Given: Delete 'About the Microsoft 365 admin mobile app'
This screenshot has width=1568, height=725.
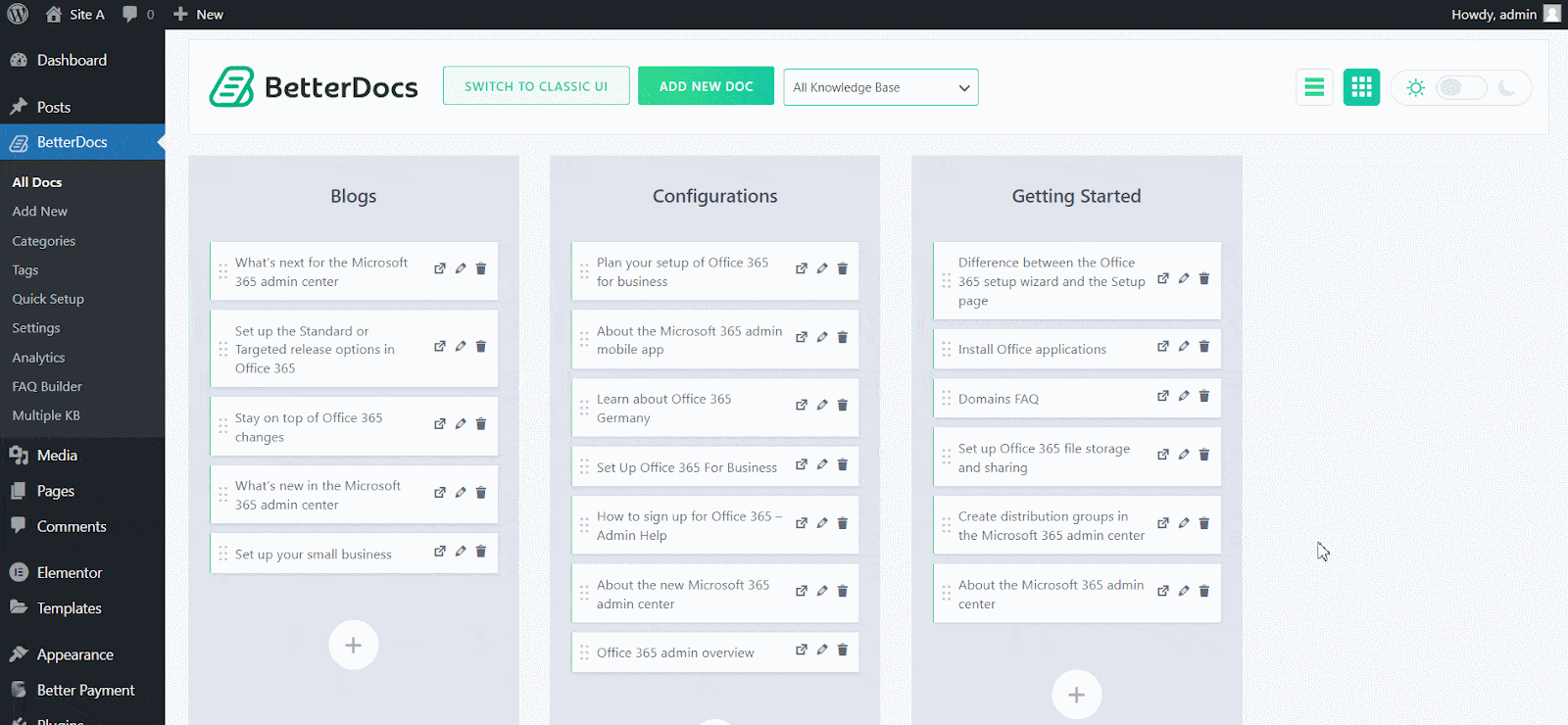Looking at the screenshot, I should click(843, 337).
